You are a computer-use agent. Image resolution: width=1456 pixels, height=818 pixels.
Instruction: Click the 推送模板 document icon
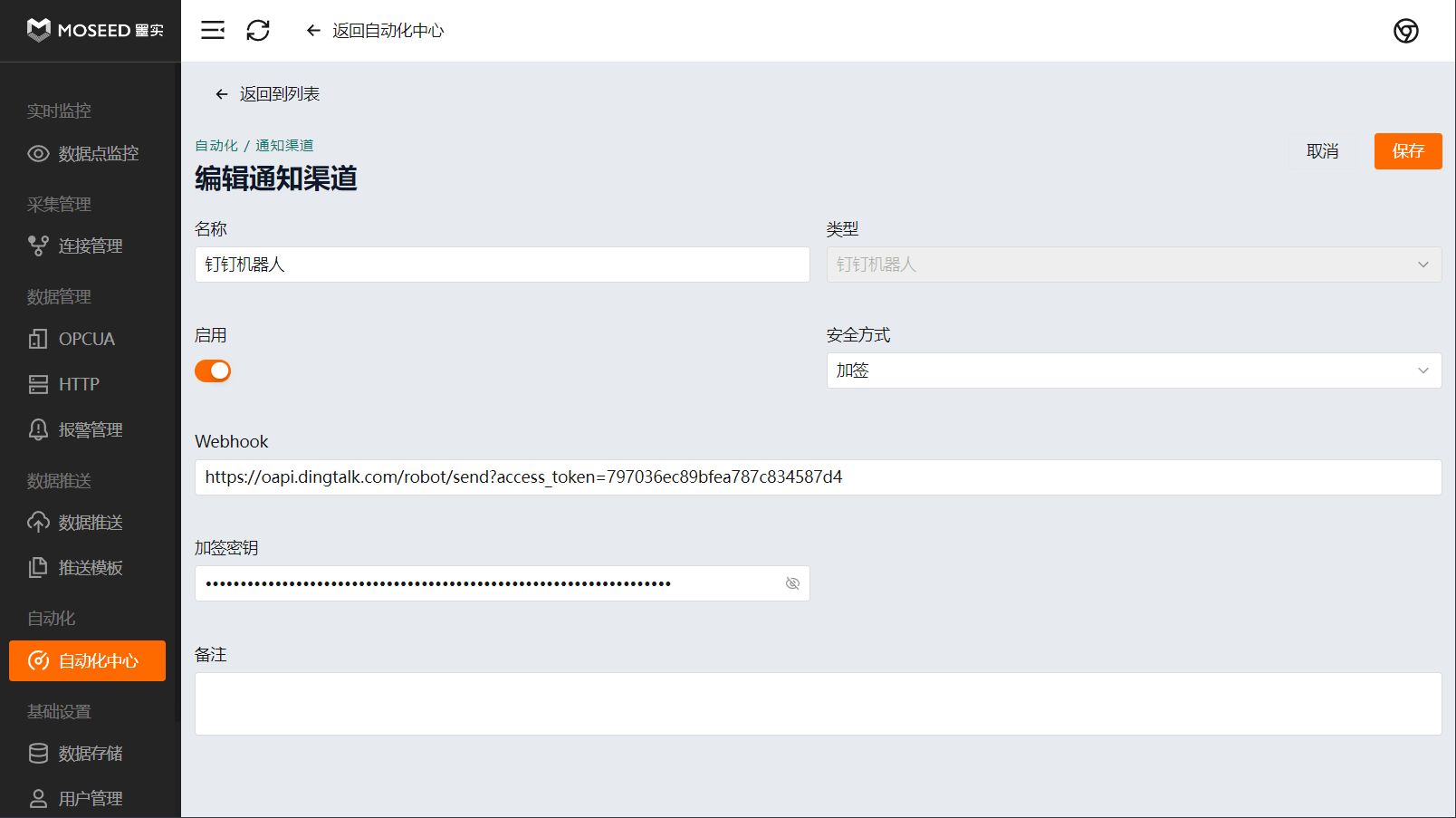pos(38,568)
